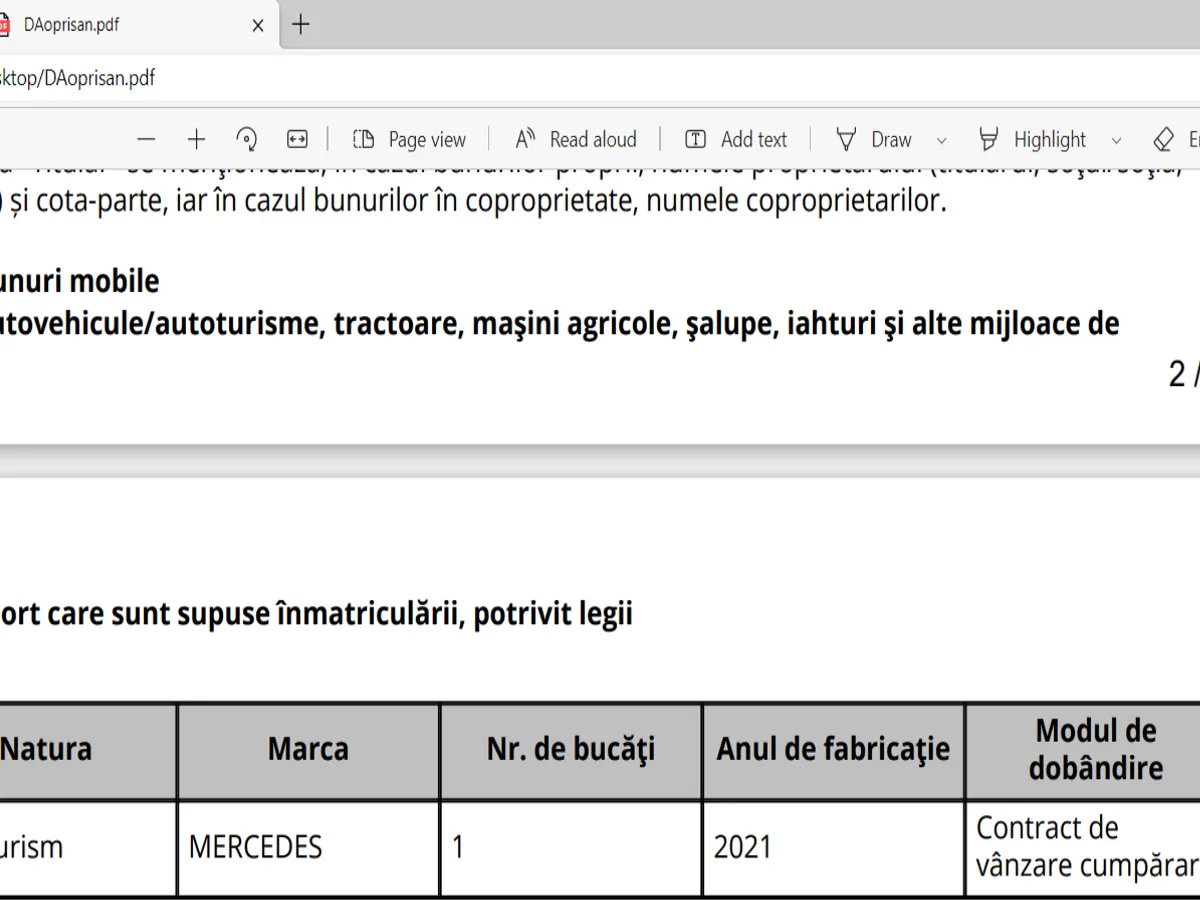Click the Marca column header
Image resolution: width=1200 pixels, height=900 pixels.
pos(308,750)
